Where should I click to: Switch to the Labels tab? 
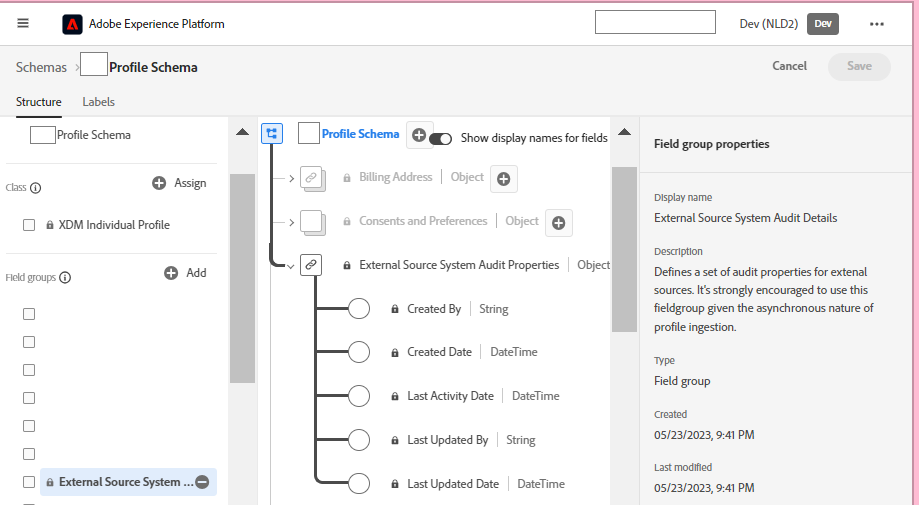[x=98, y=102]
